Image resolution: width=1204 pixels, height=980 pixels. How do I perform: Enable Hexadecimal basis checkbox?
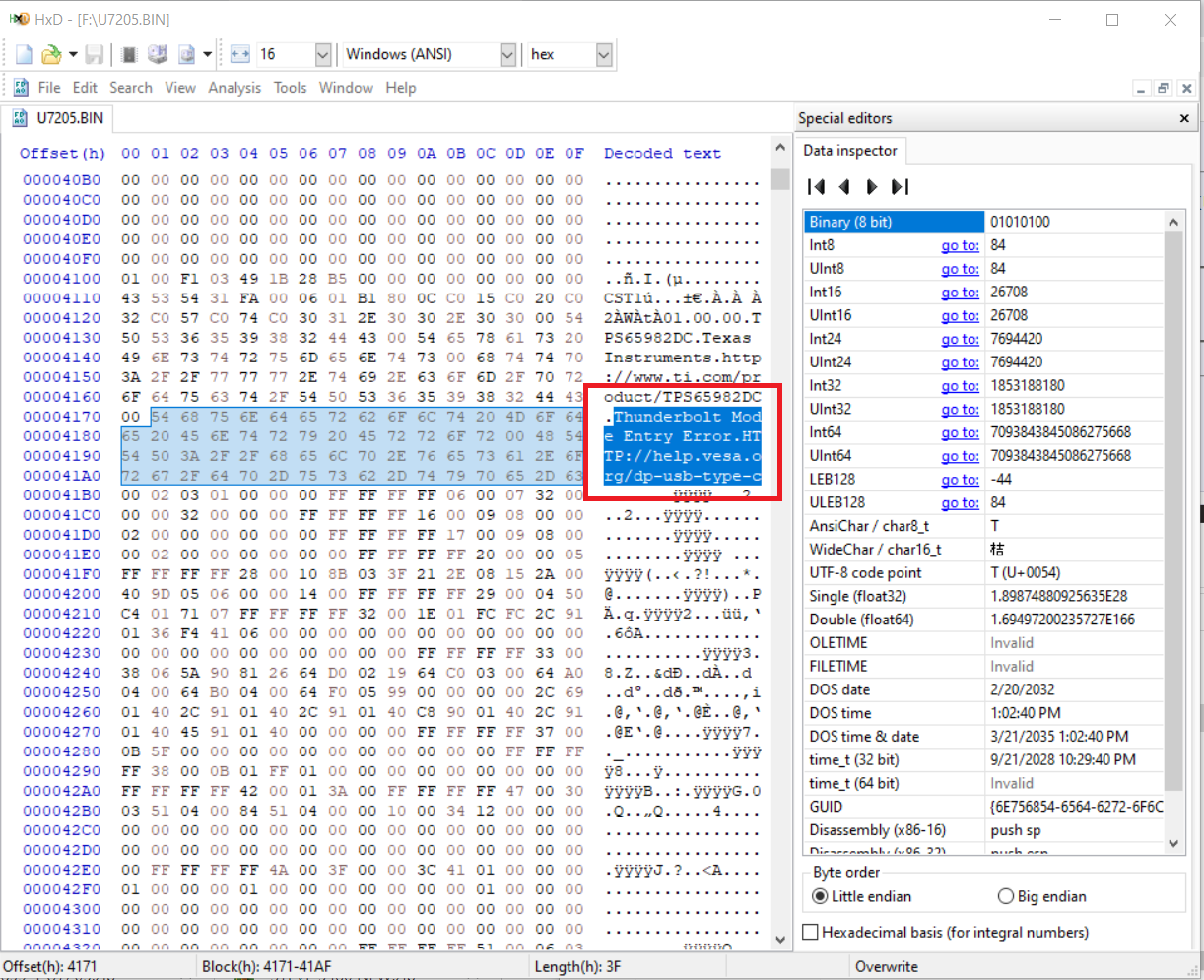811,932
